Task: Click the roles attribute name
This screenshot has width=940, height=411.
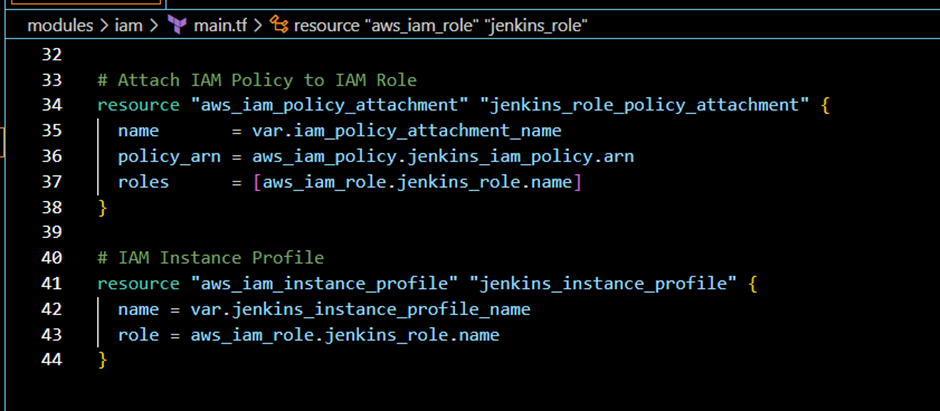Action: tap(143, 182)
